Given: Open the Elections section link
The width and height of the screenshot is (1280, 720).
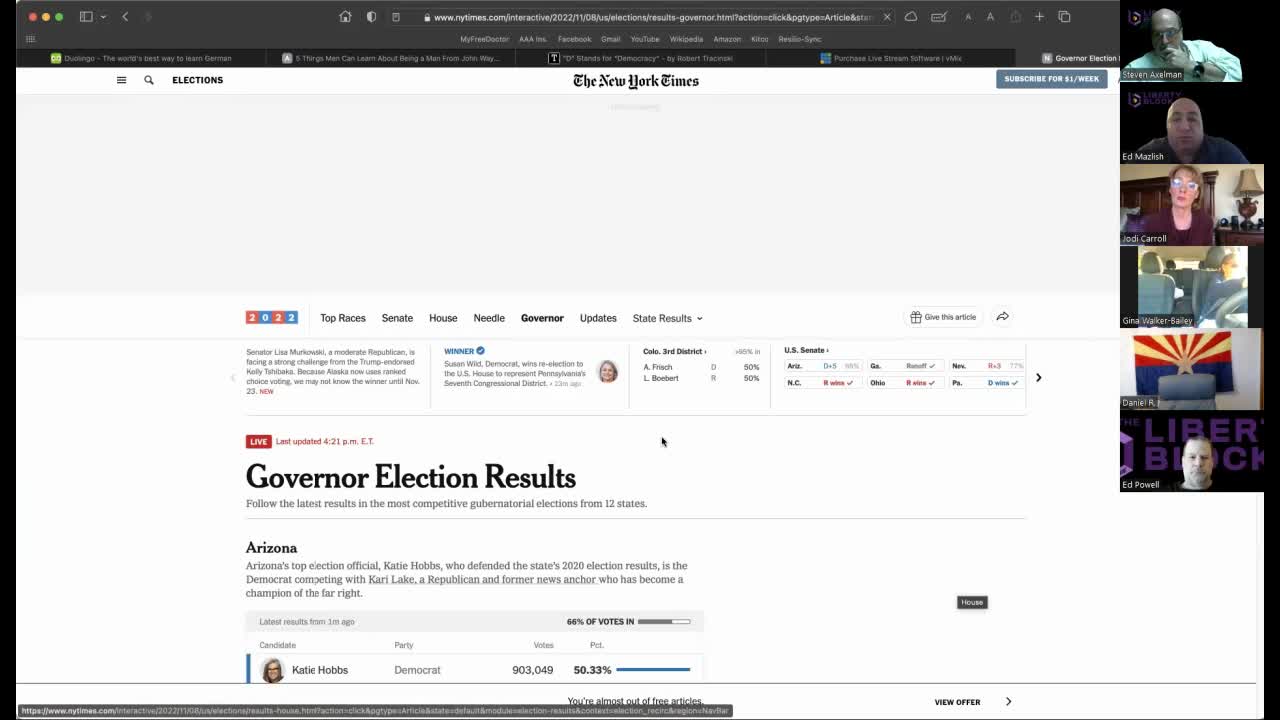Looking at the screenshot, I should [x=197, y=80].
